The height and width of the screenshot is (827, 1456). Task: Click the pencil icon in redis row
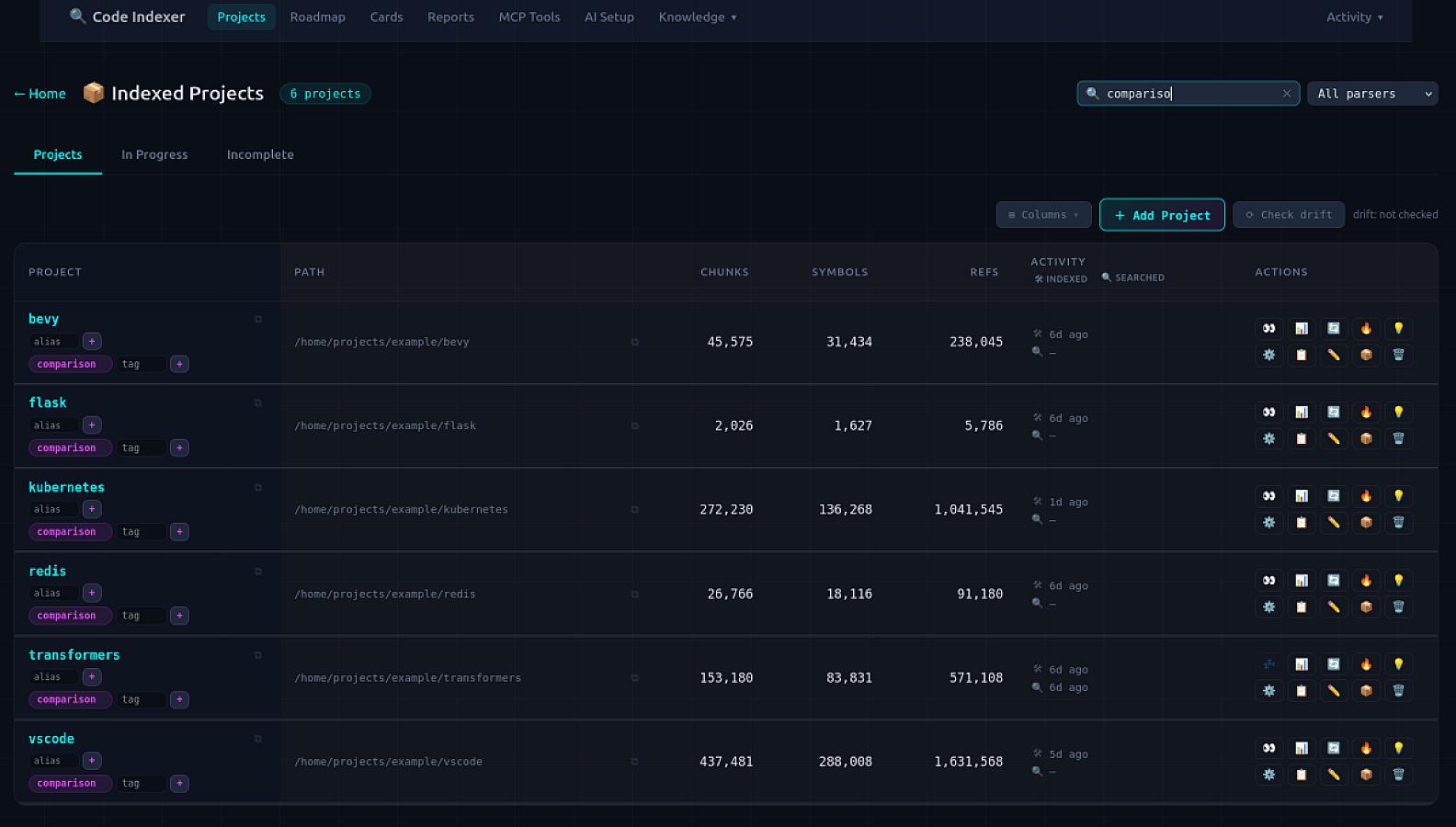pyautogui.click(x=1334, y=606)
